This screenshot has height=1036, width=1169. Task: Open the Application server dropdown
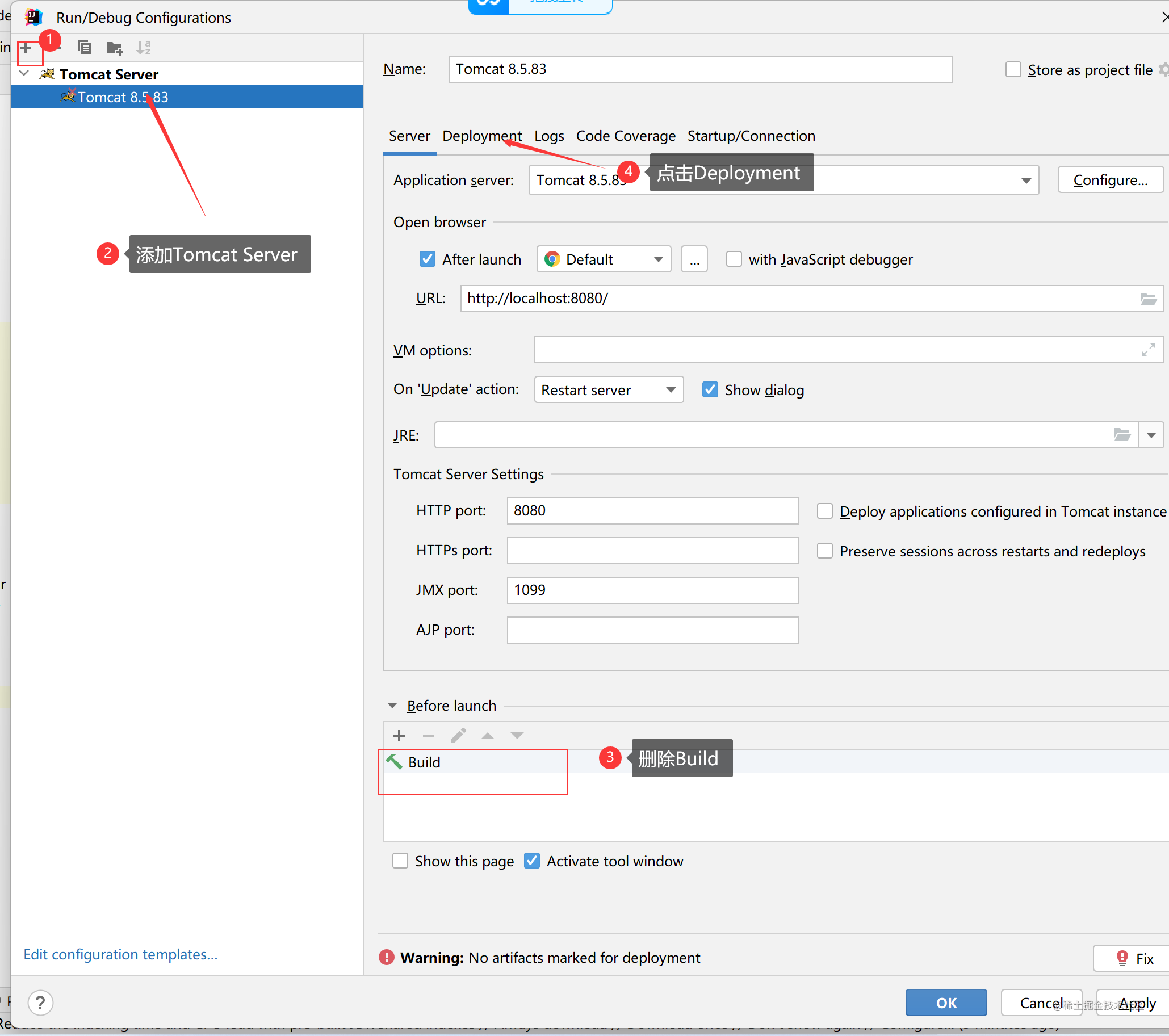[x=783, y=180]
